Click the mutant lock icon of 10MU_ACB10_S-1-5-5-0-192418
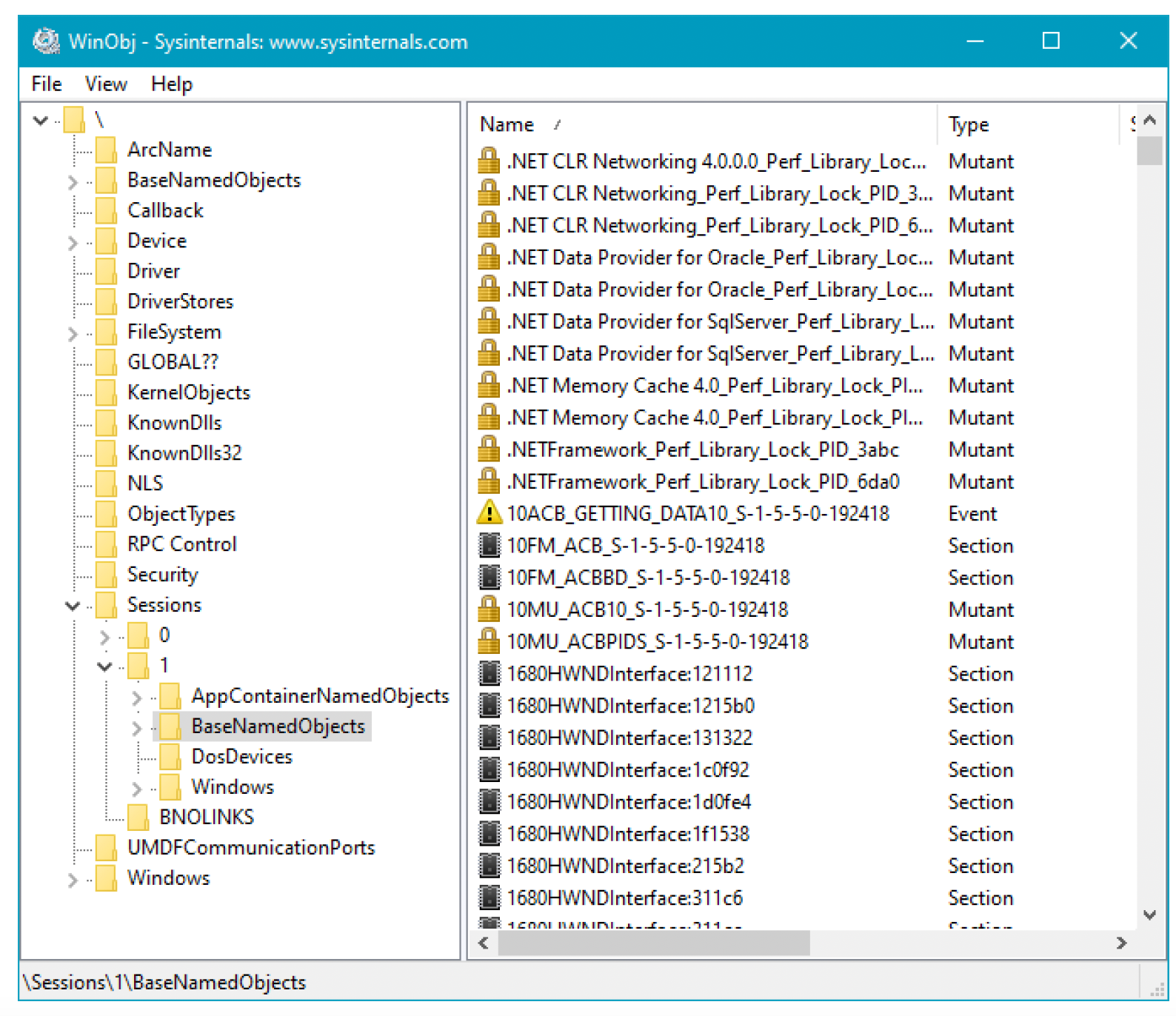 [488, 609]
